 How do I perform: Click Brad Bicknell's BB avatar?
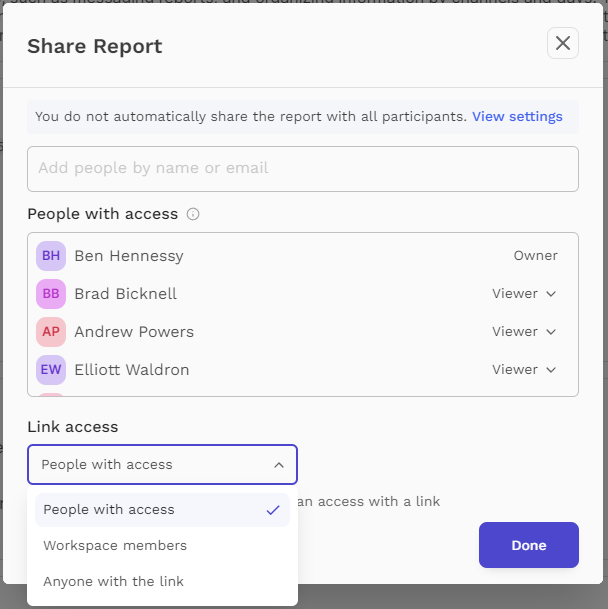51,294
